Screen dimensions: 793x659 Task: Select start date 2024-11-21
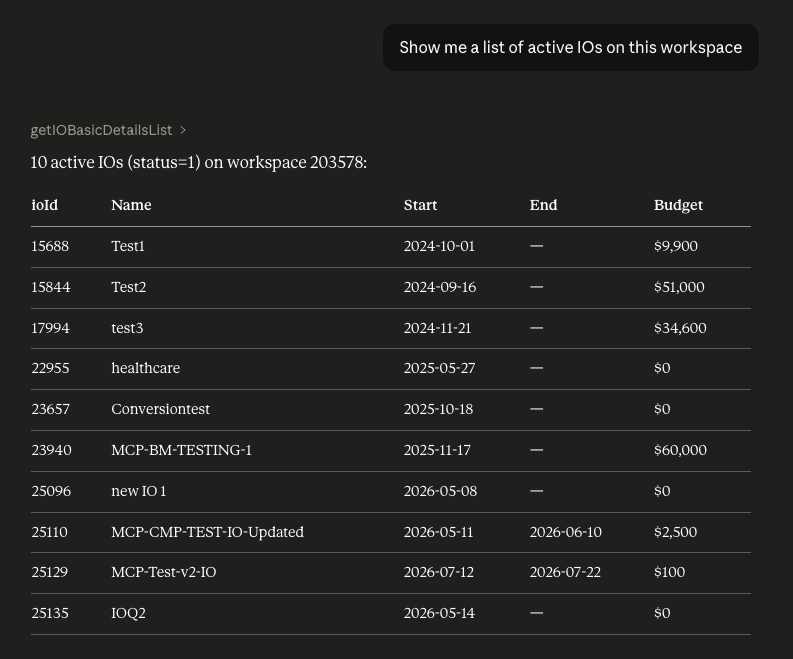[437, 328]
